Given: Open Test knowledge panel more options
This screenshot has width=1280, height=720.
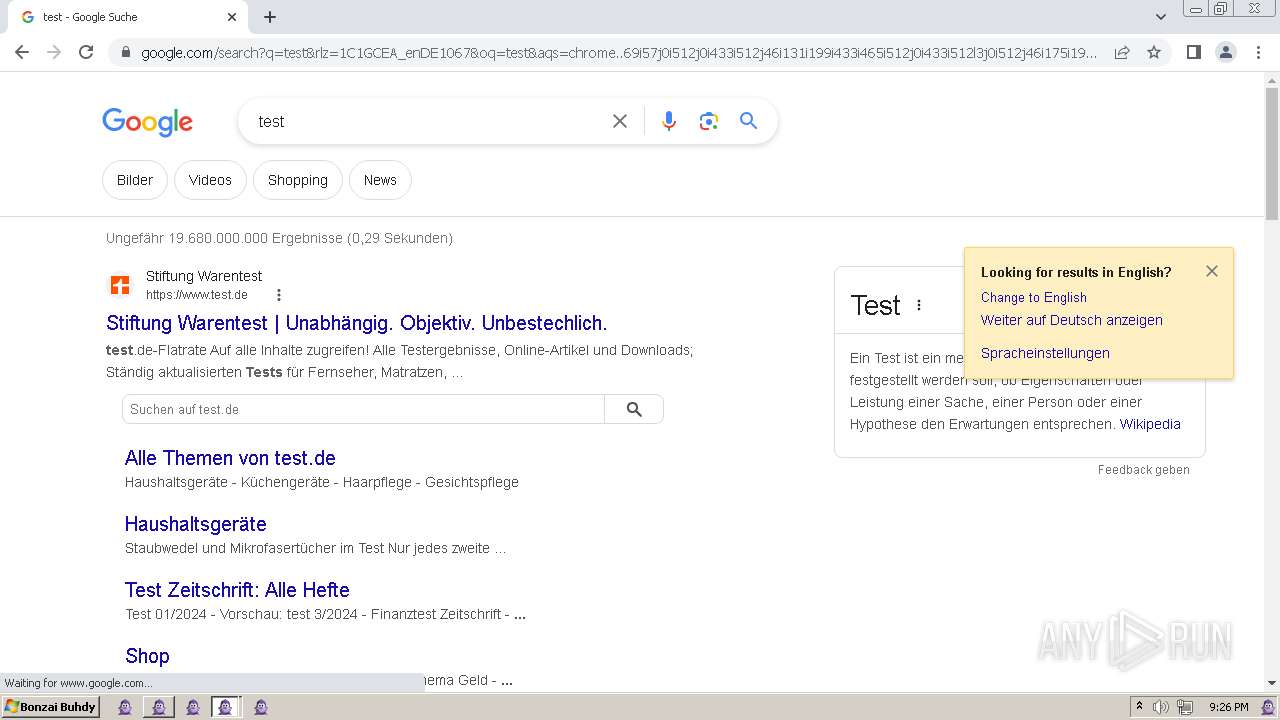Looking at the screenshot, I should pyautogui.click(x=918, y=305).
